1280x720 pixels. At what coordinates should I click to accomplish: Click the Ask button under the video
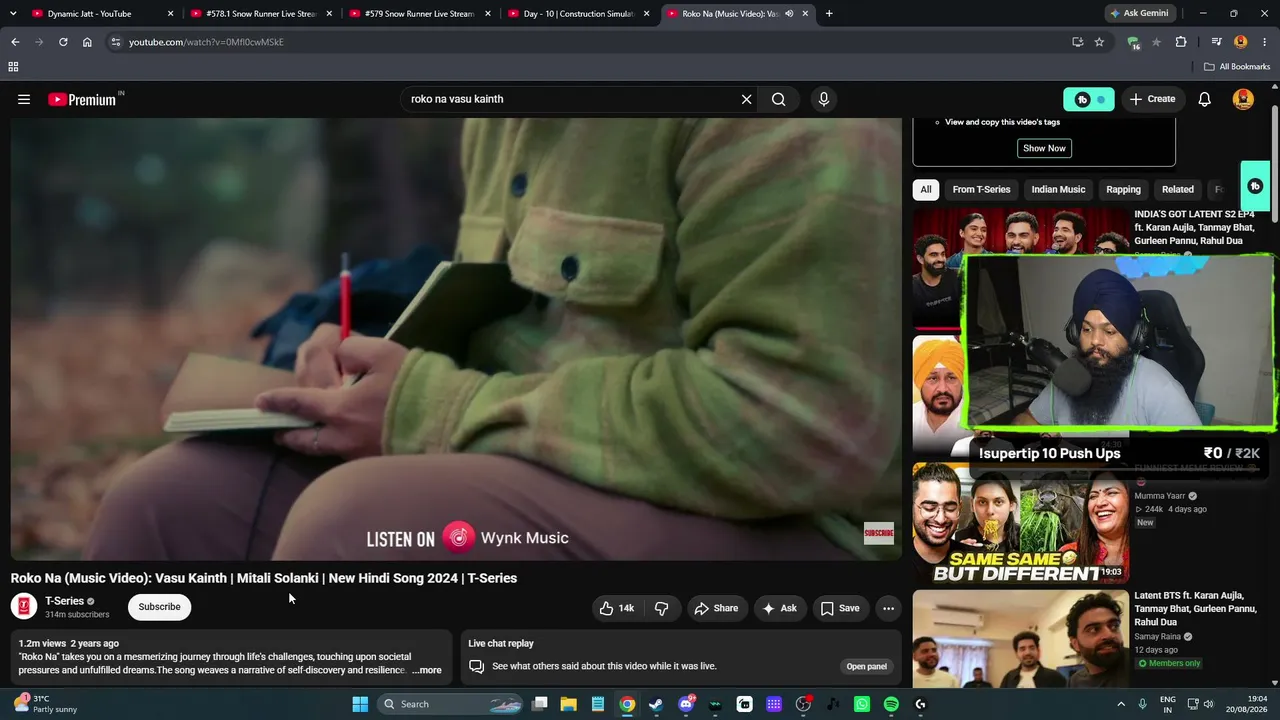point(779,608)
